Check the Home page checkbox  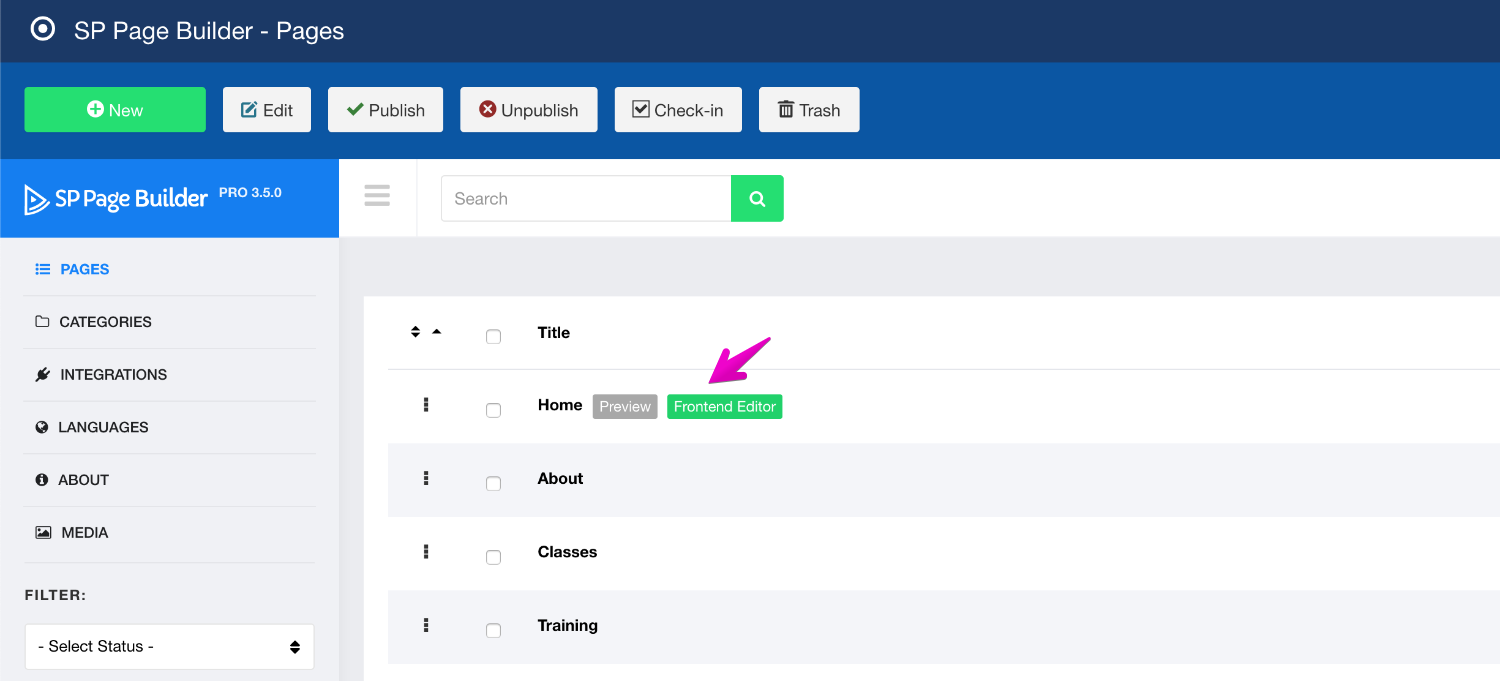tap(493, 410)
